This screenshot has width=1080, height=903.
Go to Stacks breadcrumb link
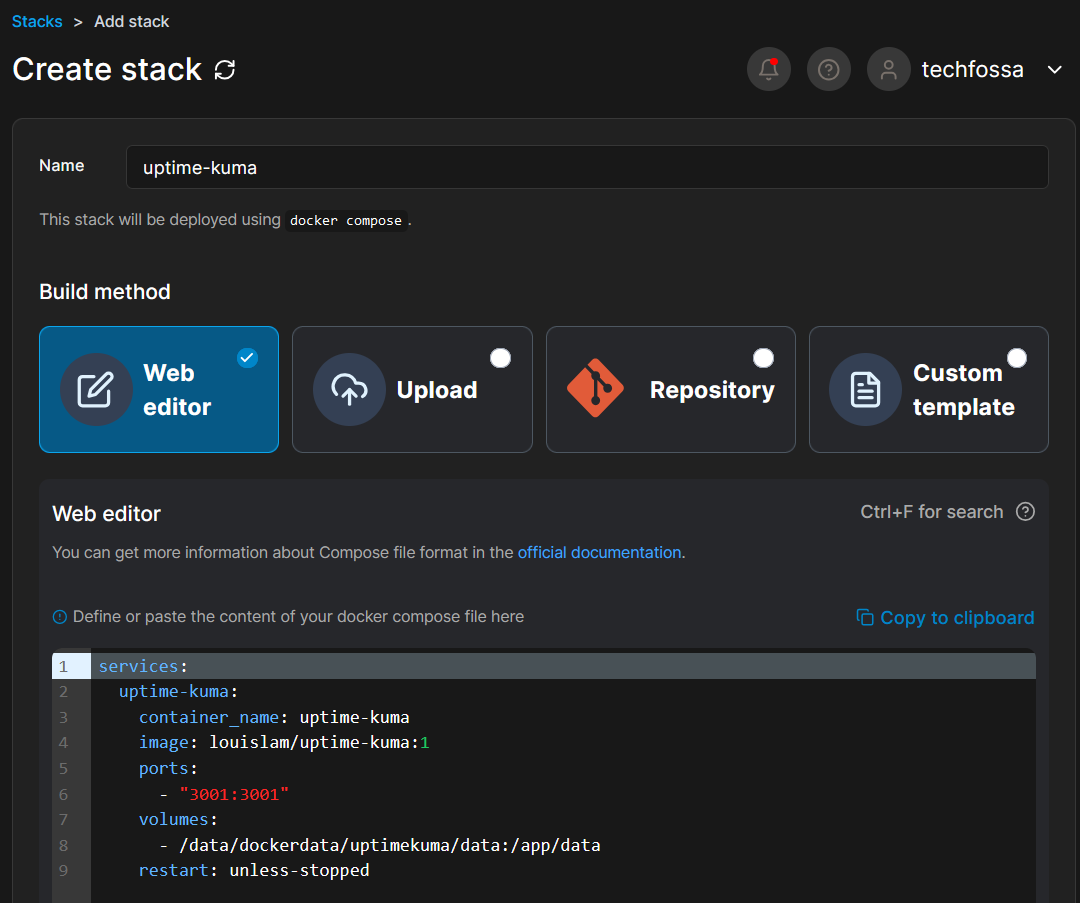pos(37,21)
